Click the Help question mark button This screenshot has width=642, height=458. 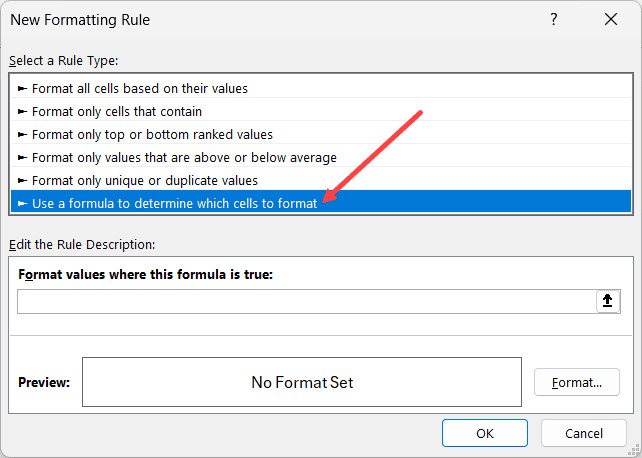coord(554,19)
